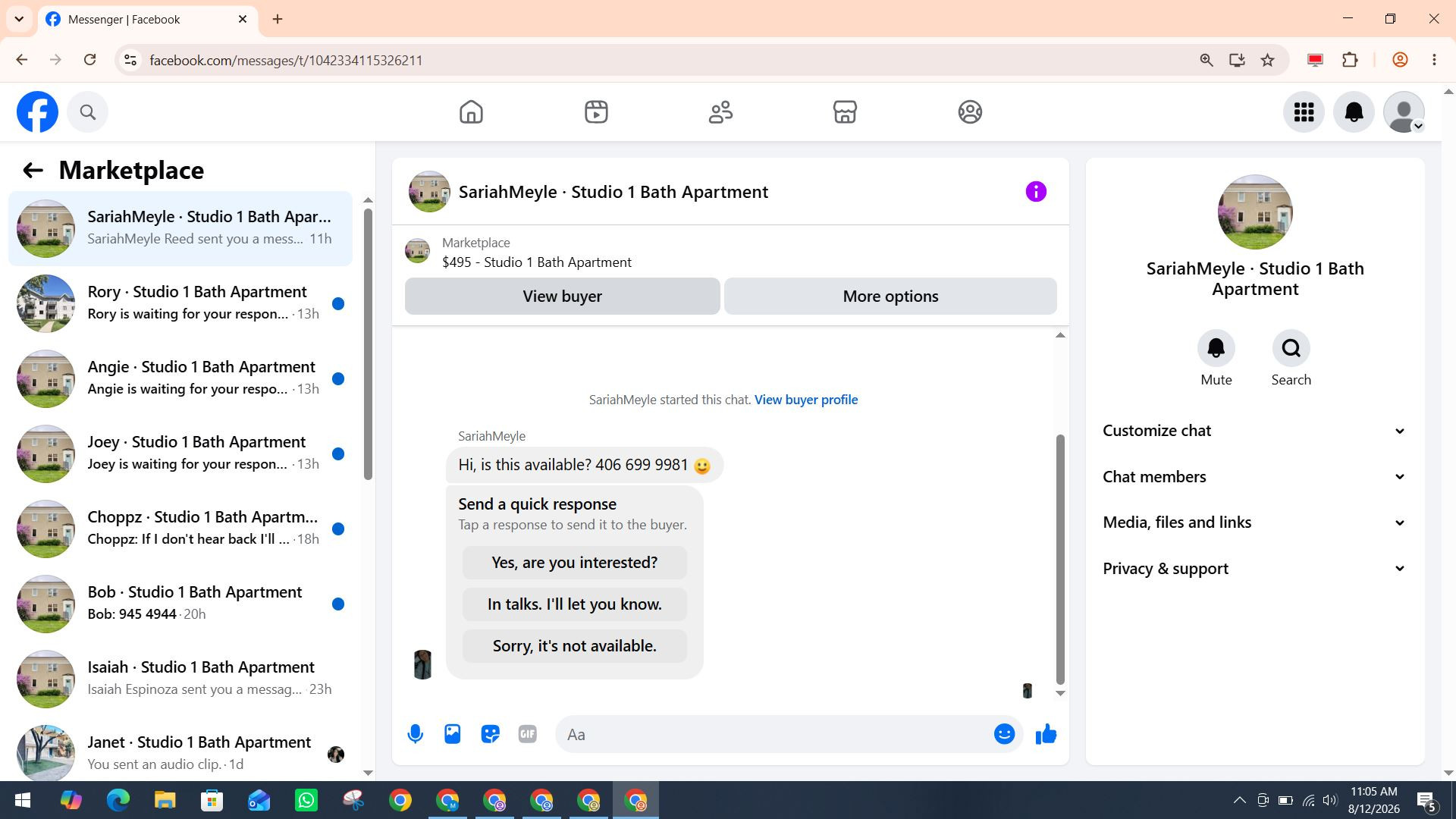Choose a sticker for the message
Screen dimensions: 1456x819
point(490,734)
